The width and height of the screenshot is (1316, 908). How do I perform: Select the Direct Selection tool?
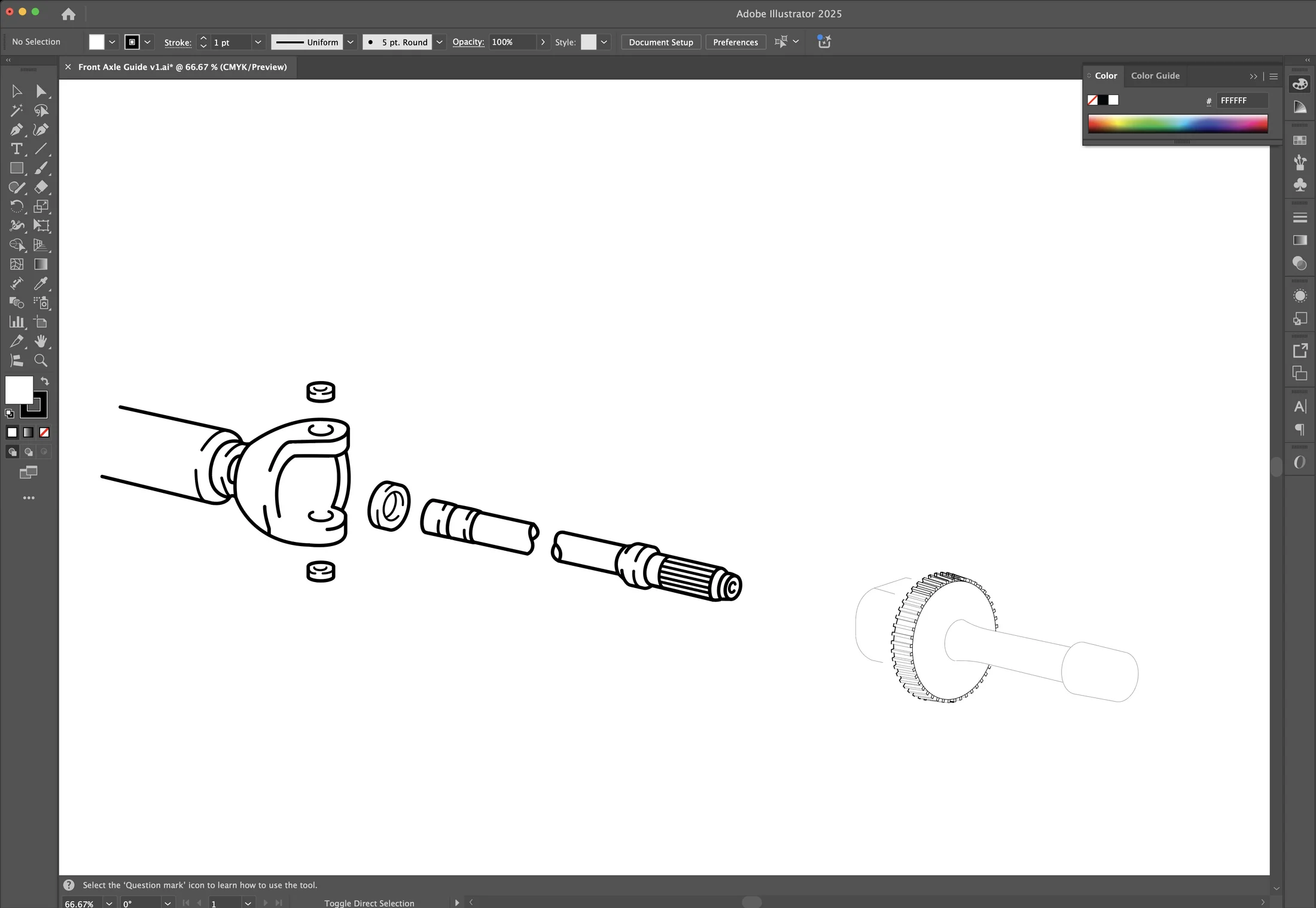41,92
